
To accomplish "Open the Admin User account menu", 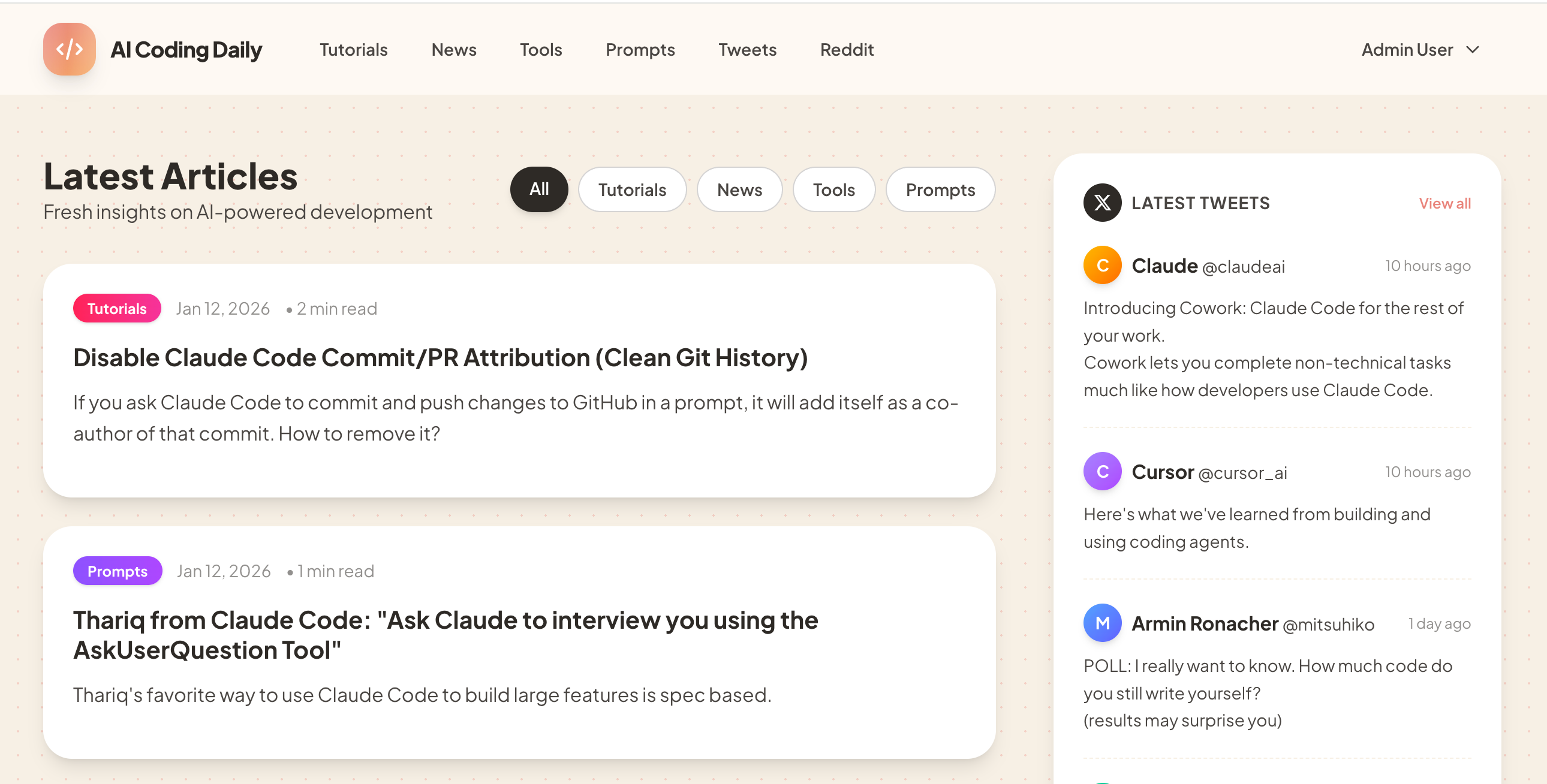I will (x=1407, y=50).
